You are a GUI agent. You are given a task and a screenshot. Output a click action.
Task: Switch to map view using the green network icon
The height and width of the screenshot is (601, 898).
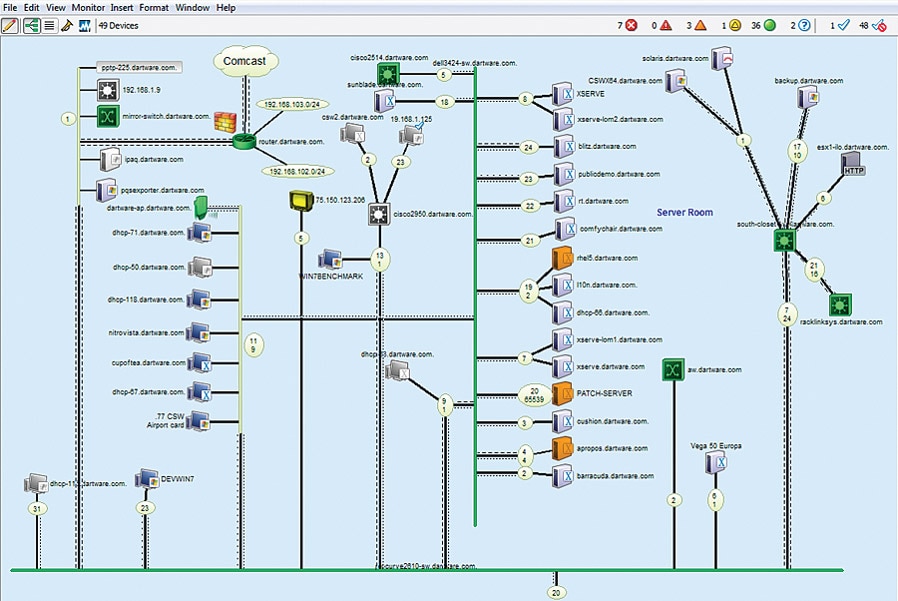(31, 26)
